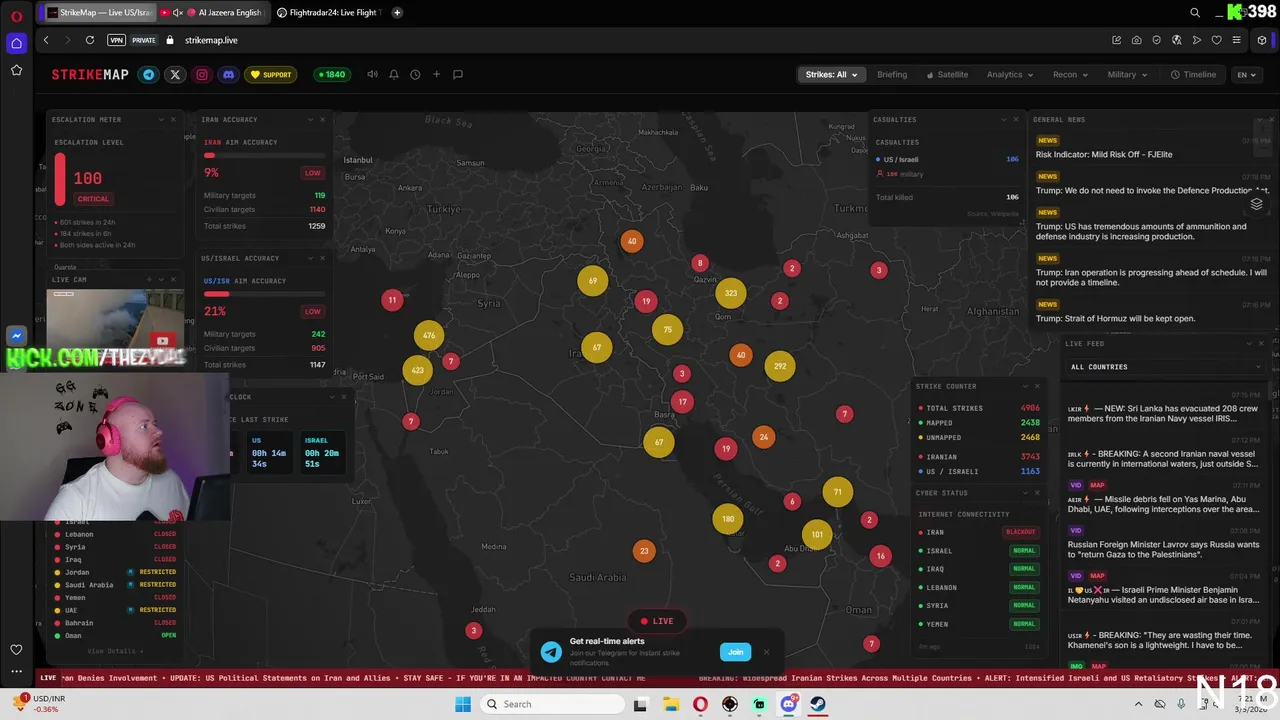This screenshot has height=720, width=1280.
Task: Open Messenger in Opera sidebar
Action: (x=16, y=336)
